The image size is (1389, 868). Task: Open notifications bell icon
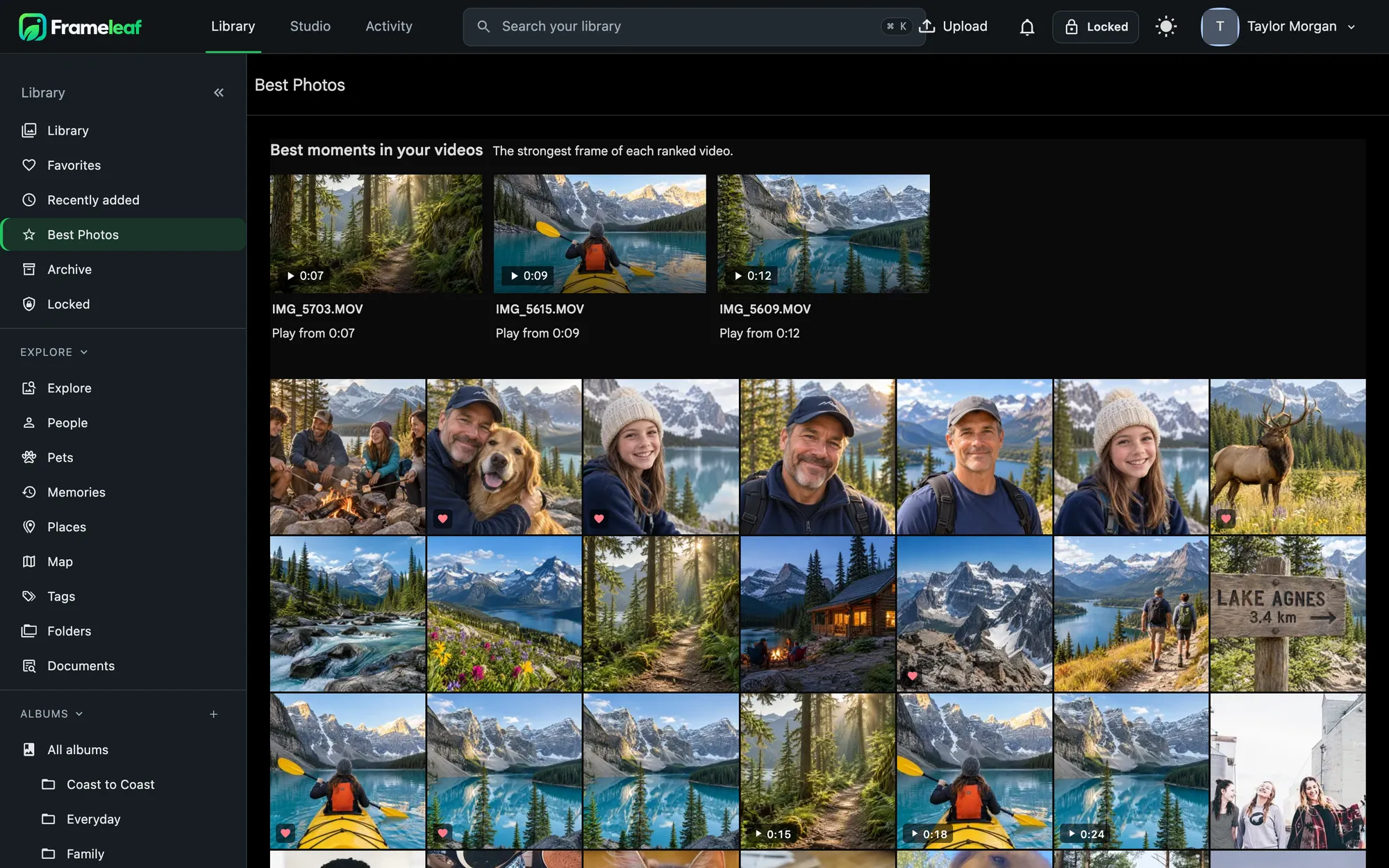1026,27
